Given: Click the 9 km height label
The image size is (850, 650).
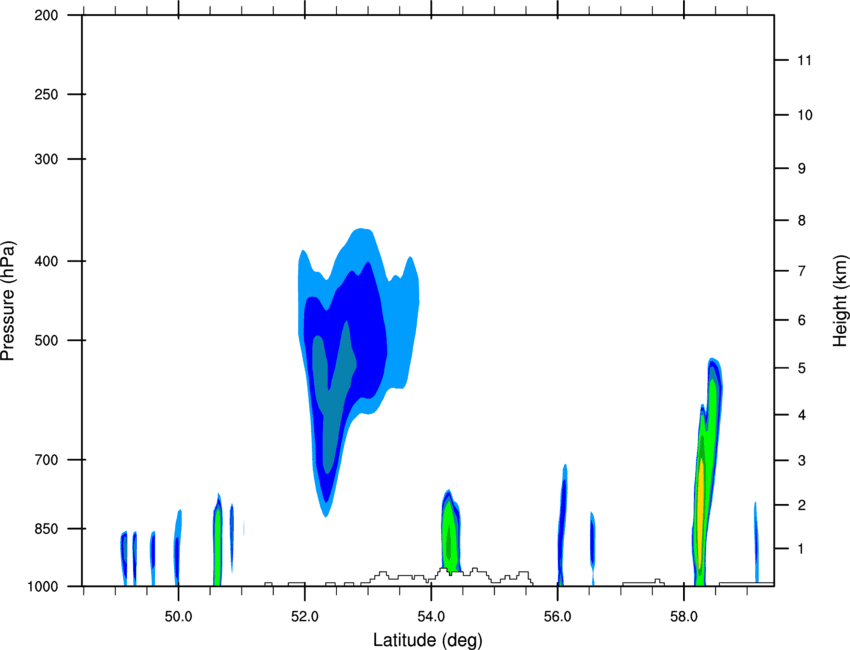Looking at the screenshot, I should [x=801, y=169].
